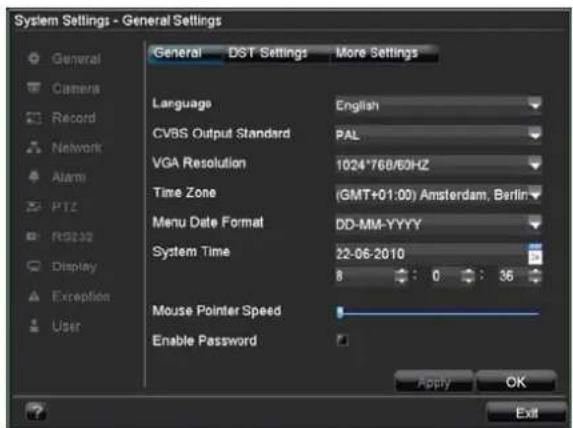Open Network settings menu entry
Viewport: 573px width, 428px height.
(x=77, y=148)
